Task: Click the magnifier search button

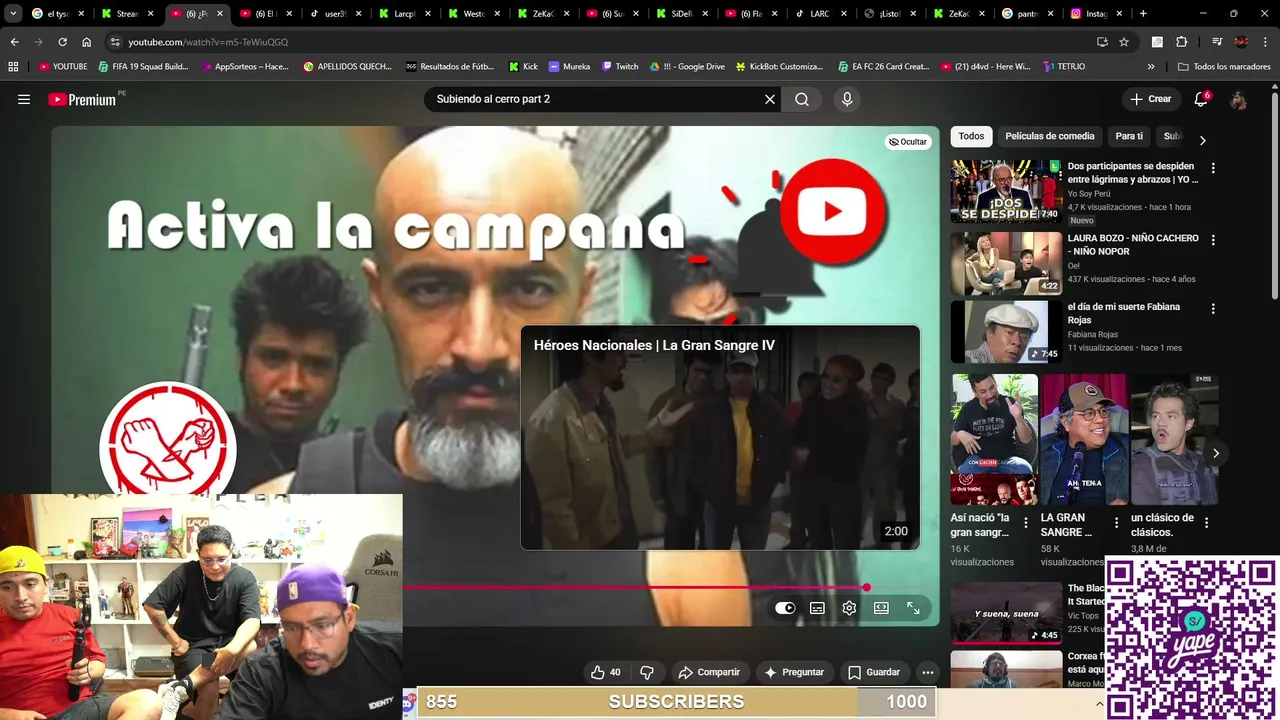Action: point(802,99)
